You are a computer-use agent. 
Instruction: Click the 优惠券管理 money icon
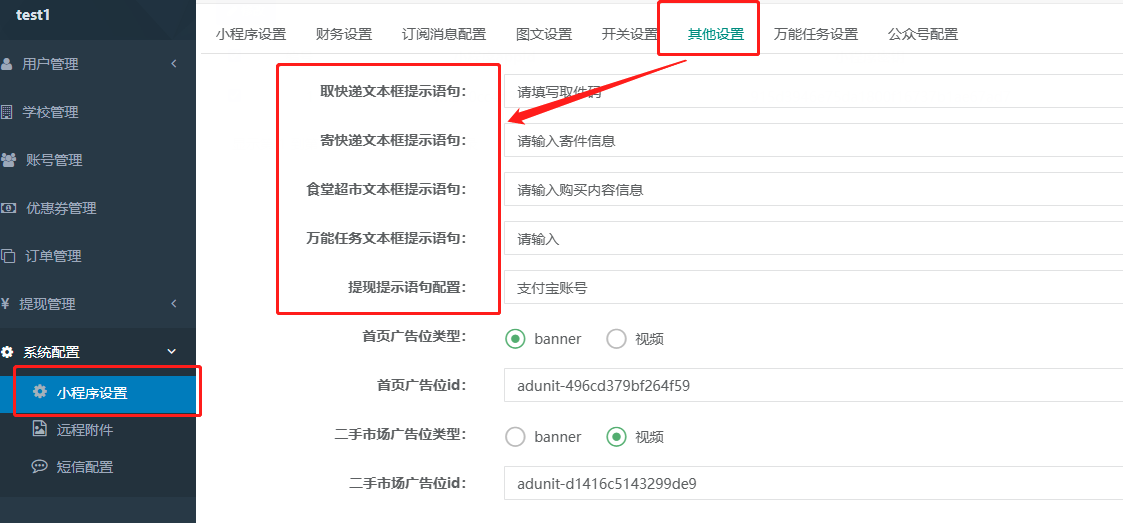[x=9, y=208]
